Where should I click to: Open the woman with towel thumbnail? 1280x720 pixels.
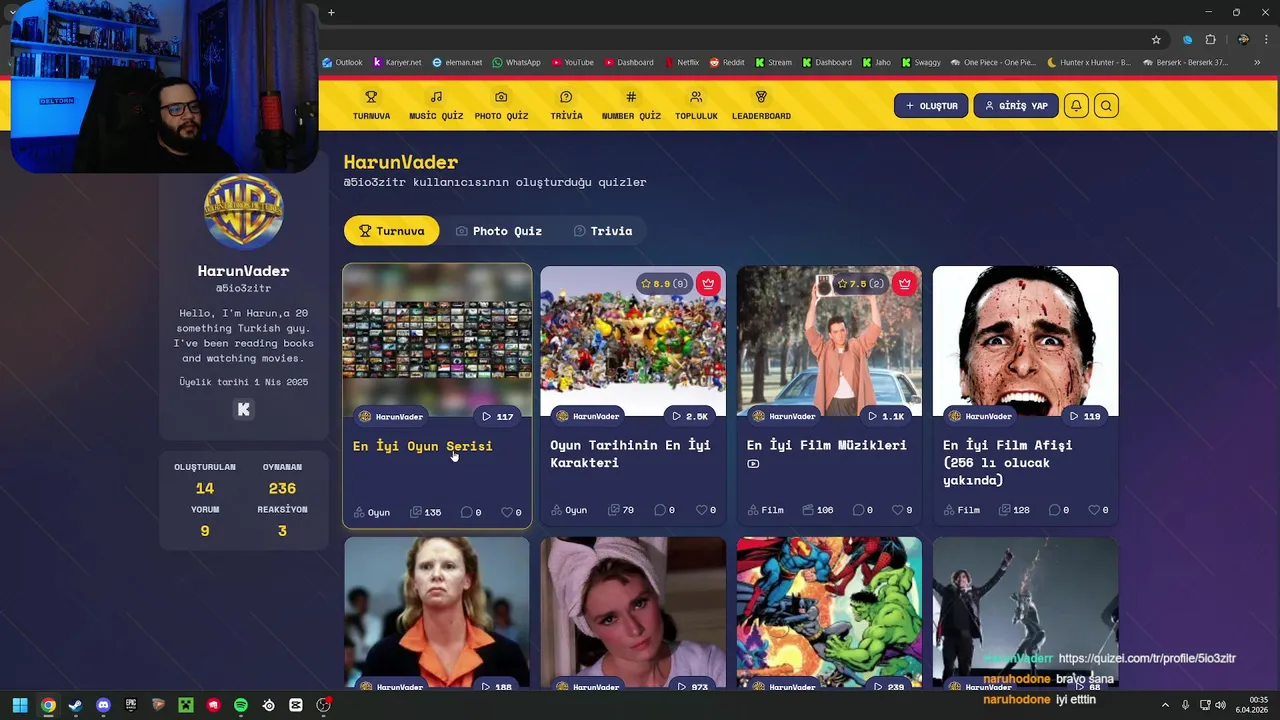click(x=633, y=612)
